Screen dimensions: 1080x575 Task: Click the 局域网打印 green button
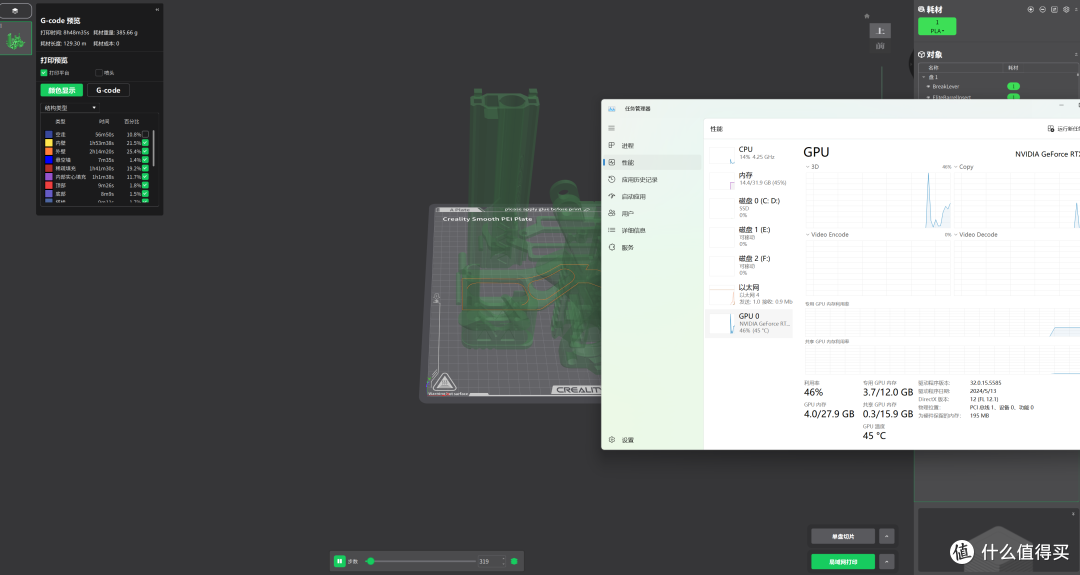(x=843, y=561)
